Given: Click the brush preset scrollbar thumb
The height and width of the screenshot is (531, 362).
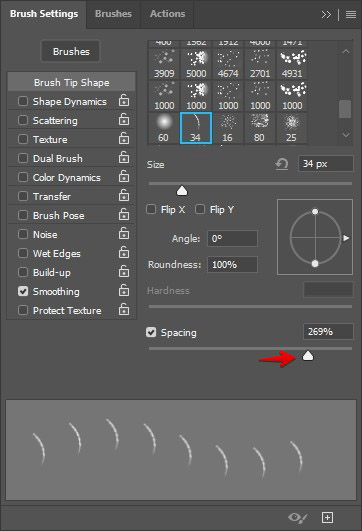Looking at the screenshot, I should click(x=345, y=109).
